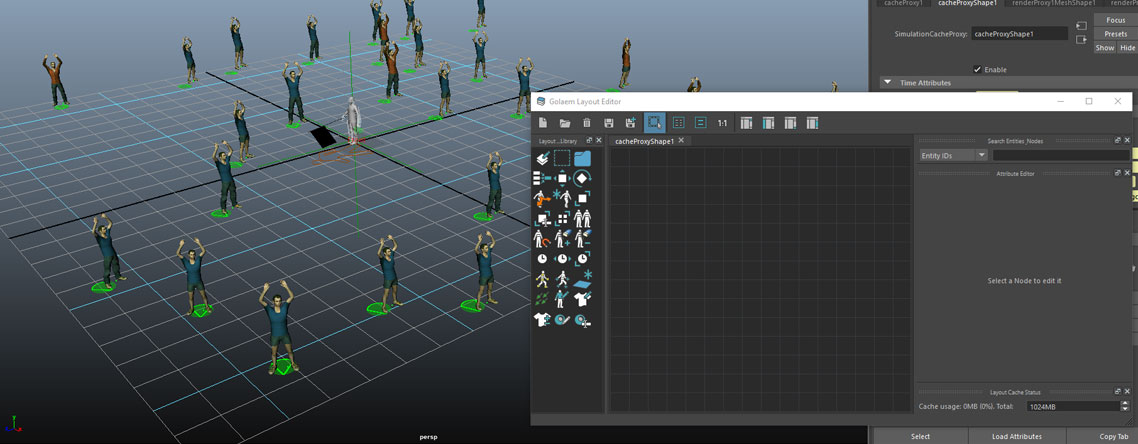
Task: Toggle the Enable checkbox
Action: [x=978, y=70]
